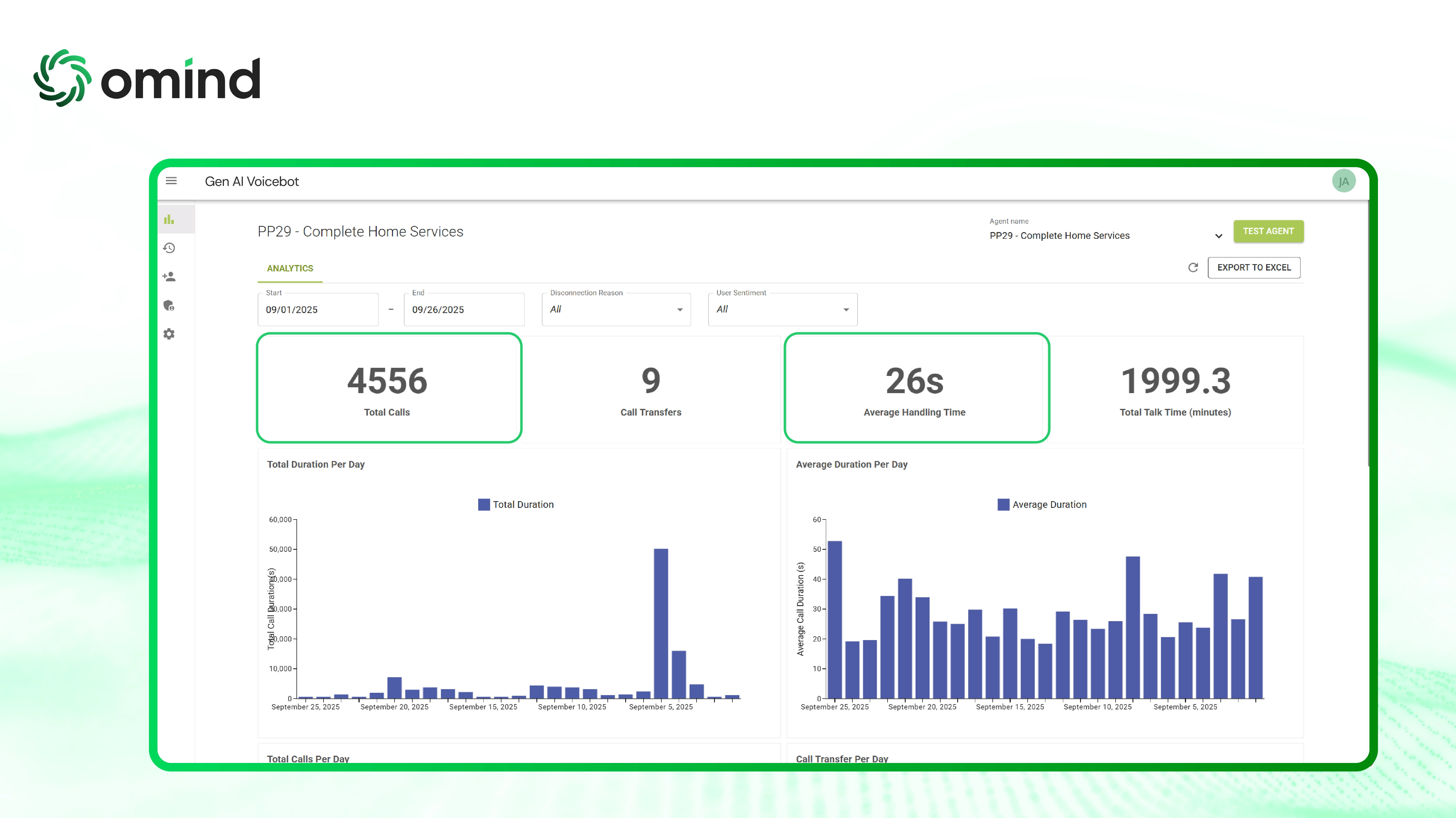This screenshot has width=1456, height=818.
Task: Open JA user avatar menu
Action: click(x=1344, y=181)
